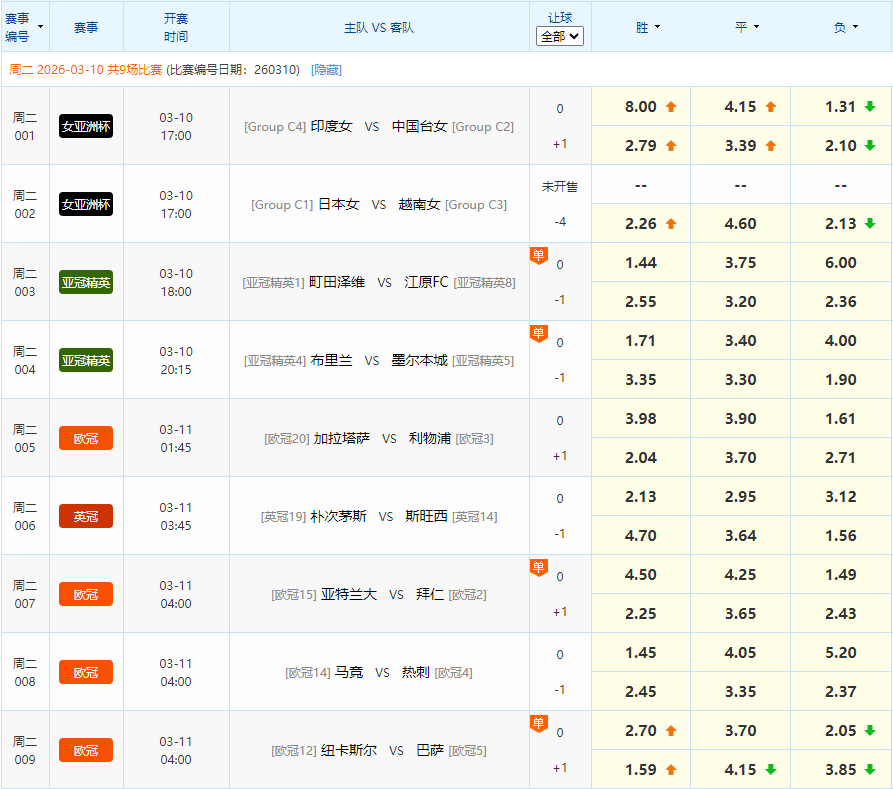Click 英冠 badge for match 006

(86, 517)
